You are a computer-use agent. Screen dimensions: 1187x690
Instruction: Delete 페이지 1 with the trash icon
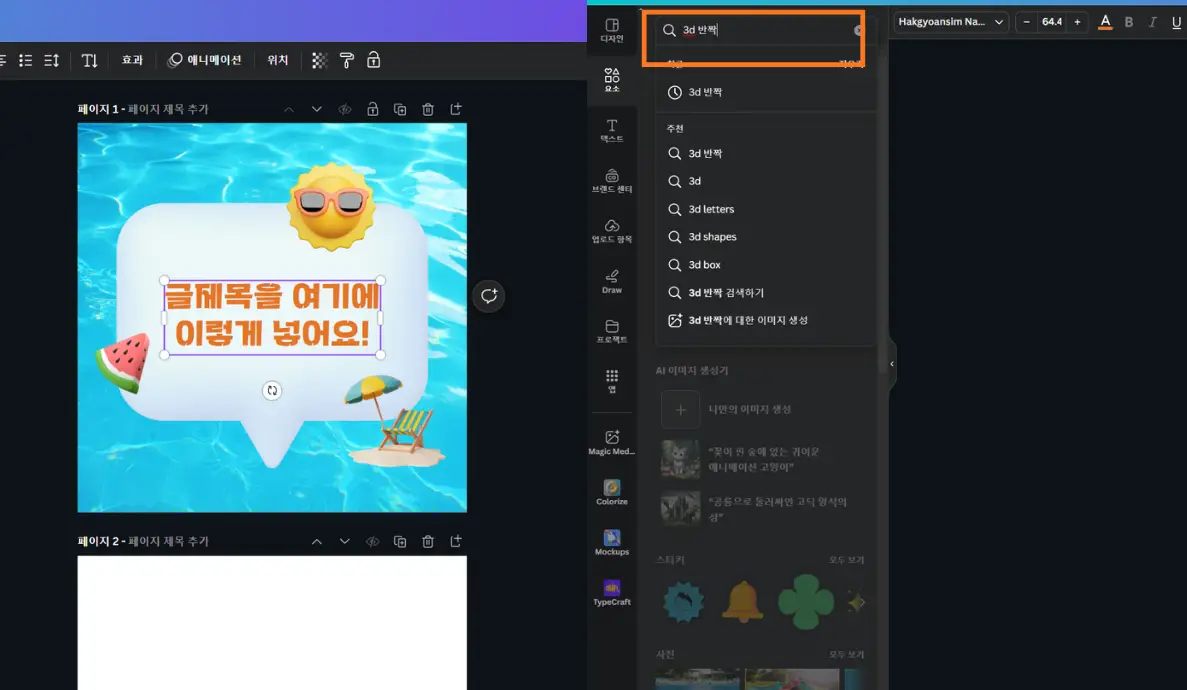click(428, 108)
